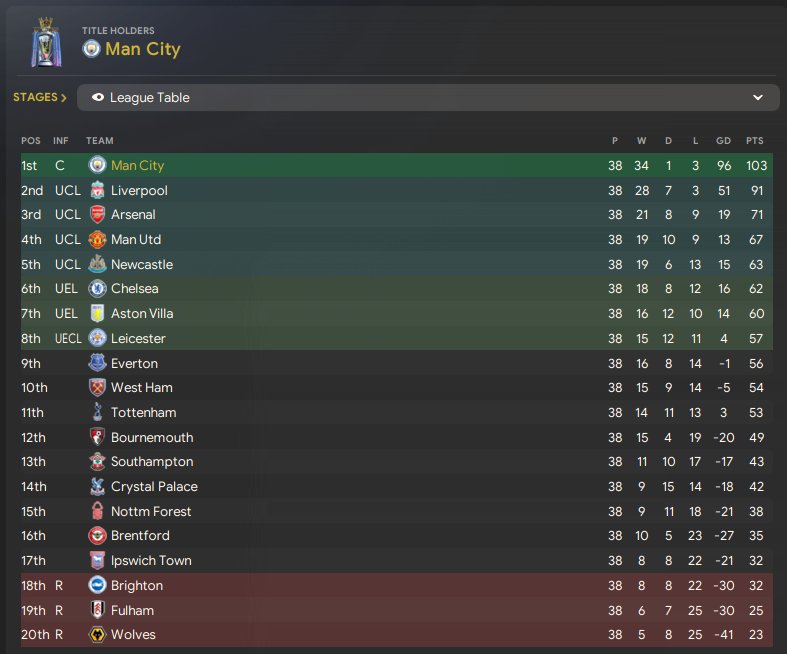Image resolution: width=787 pixels, height=654 pixels.
Task: Expand the League Table dropdown chevron
Action: click(758, 97)
